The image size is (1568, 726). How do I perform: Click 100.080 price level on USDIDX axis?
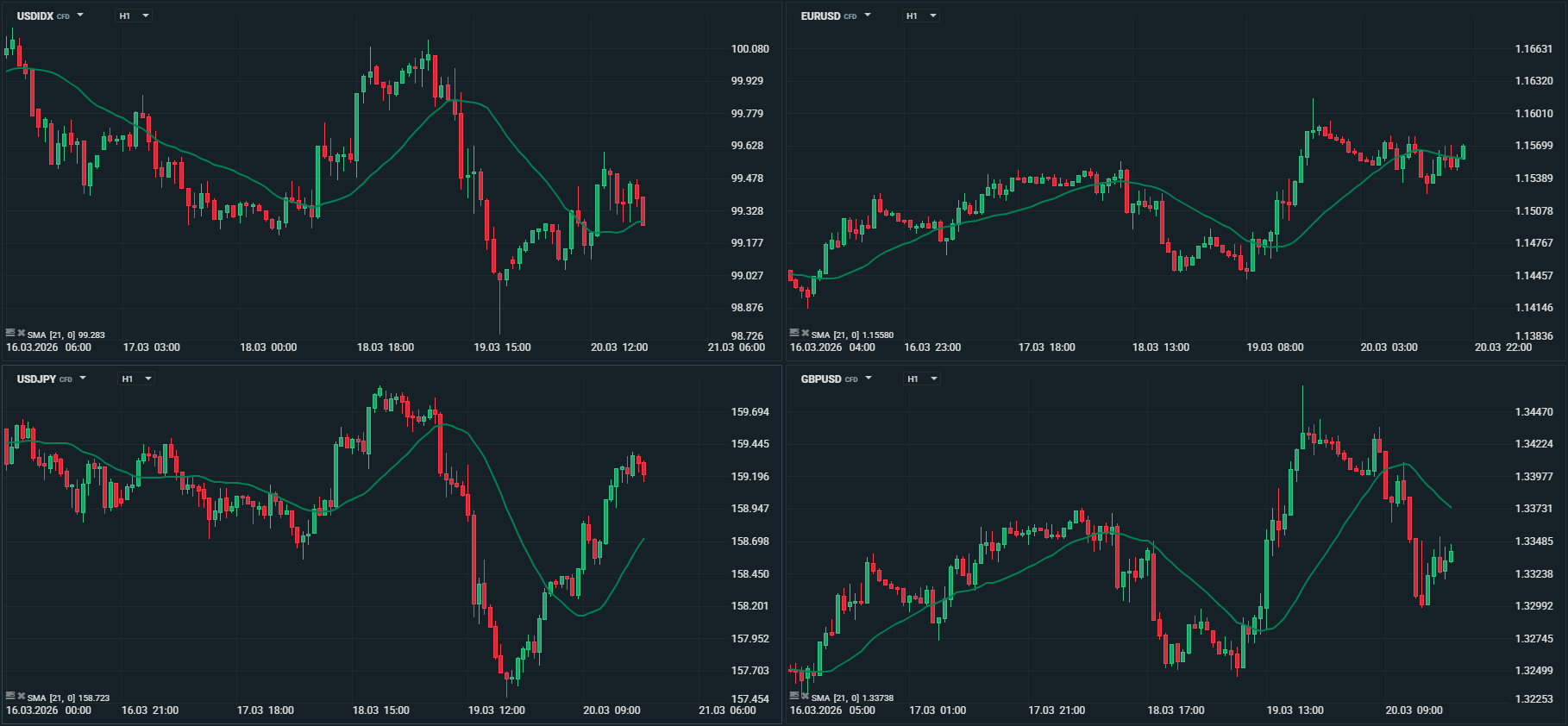750,49
